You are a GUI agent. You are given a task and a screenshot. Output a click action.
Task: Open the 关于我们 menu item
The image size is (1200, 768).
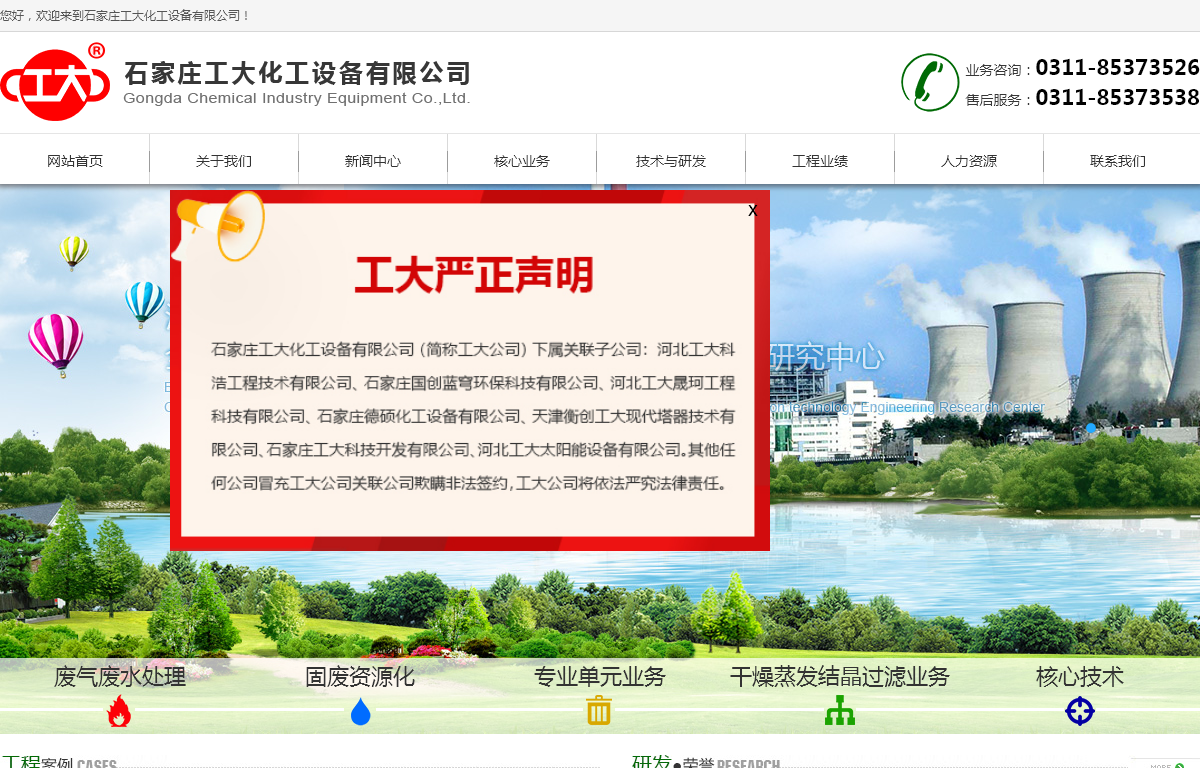224,160
